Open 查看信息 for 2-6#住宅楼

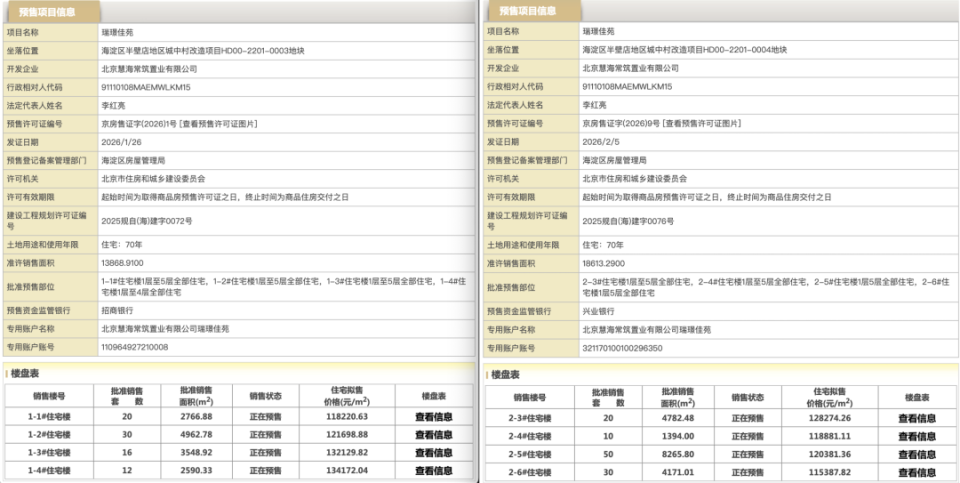tap(917, 473)
